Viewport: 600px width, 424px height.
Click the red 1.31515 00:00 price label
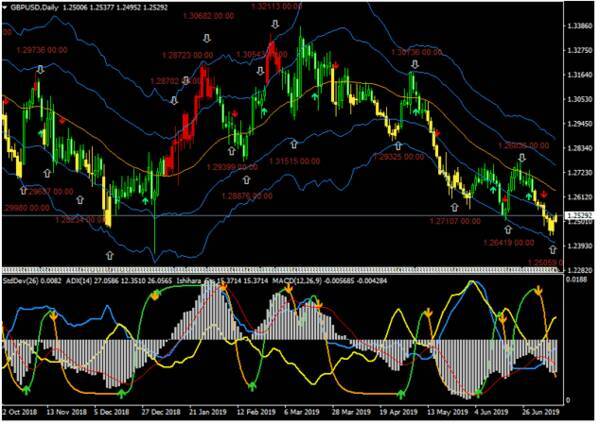(294, 161)
